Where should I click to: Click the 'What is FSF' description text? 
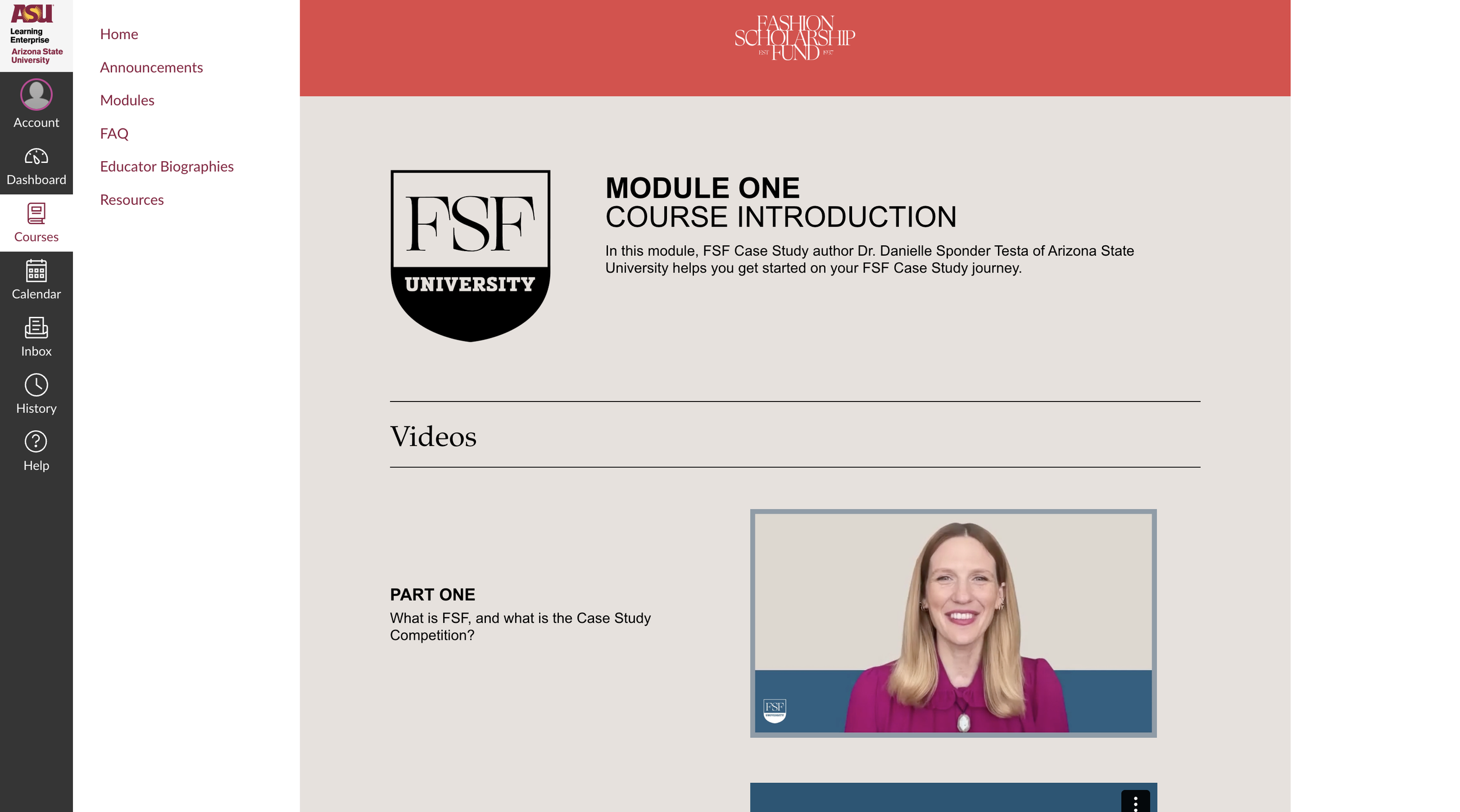[520, 626]
